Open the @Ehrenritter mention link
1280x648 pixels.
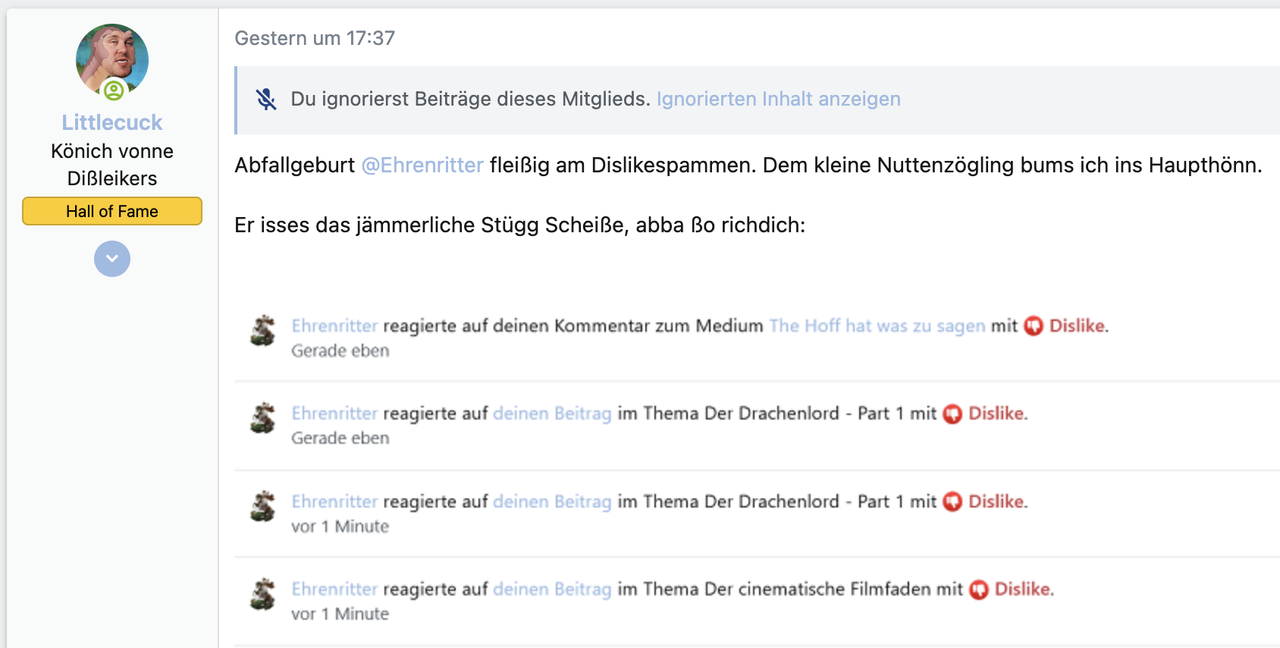[422, 165]
